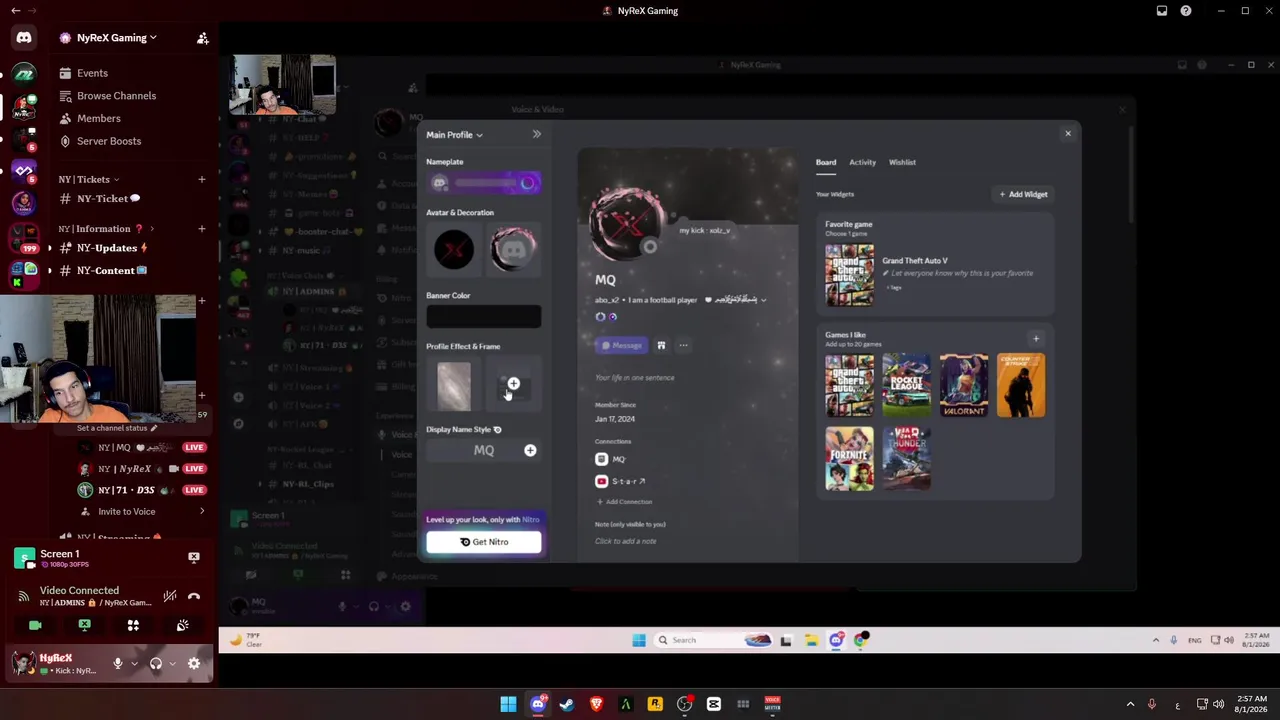Open Discord from the Windows taskbar
Image resolution: width=1280 pixels, height=720 pixels.
pyautogui.click(x=538, y=704)
